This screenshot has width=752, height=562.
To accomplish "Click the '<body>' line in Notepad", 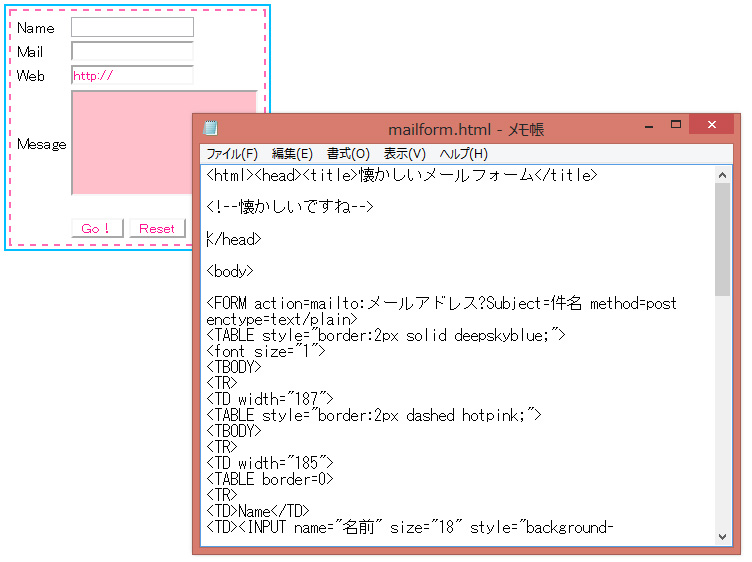I will click(230, 271).
